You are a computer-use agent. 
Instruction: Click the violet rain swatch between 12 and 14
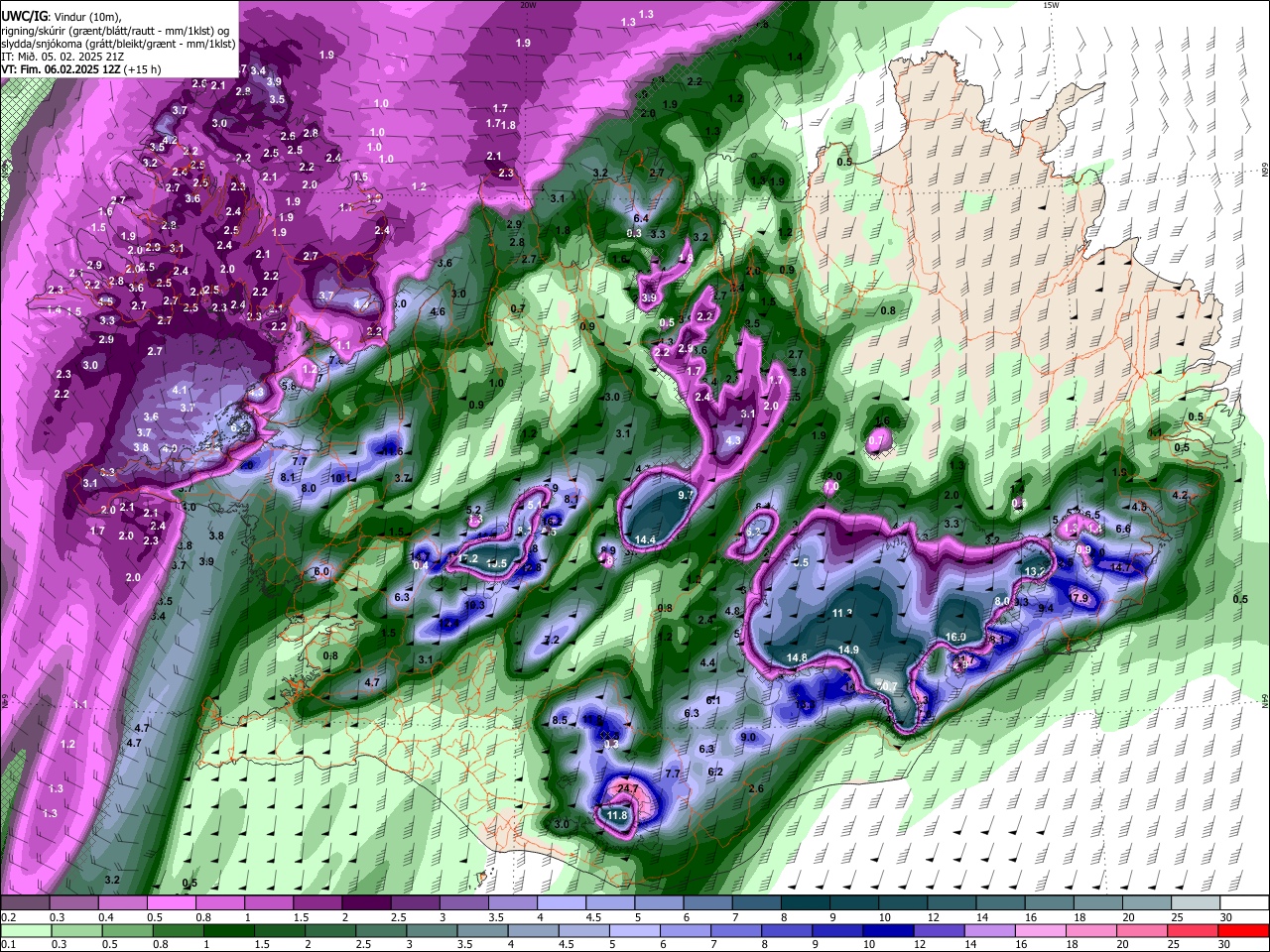click(x=940, y=930)
